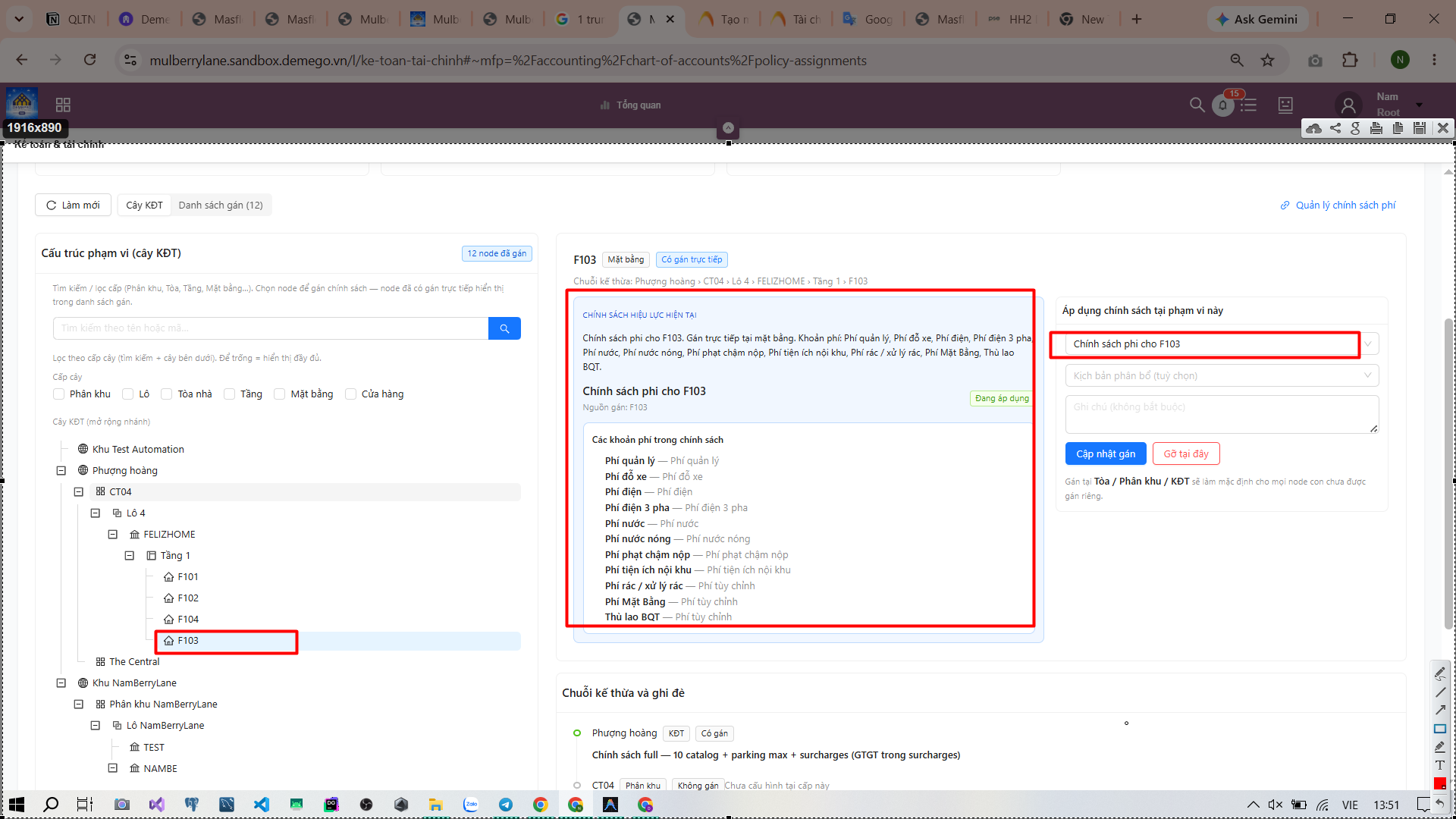Open the app grid launcher icon
The image size is (1456, 819).
pyautogui.click(x=63, y=105)
